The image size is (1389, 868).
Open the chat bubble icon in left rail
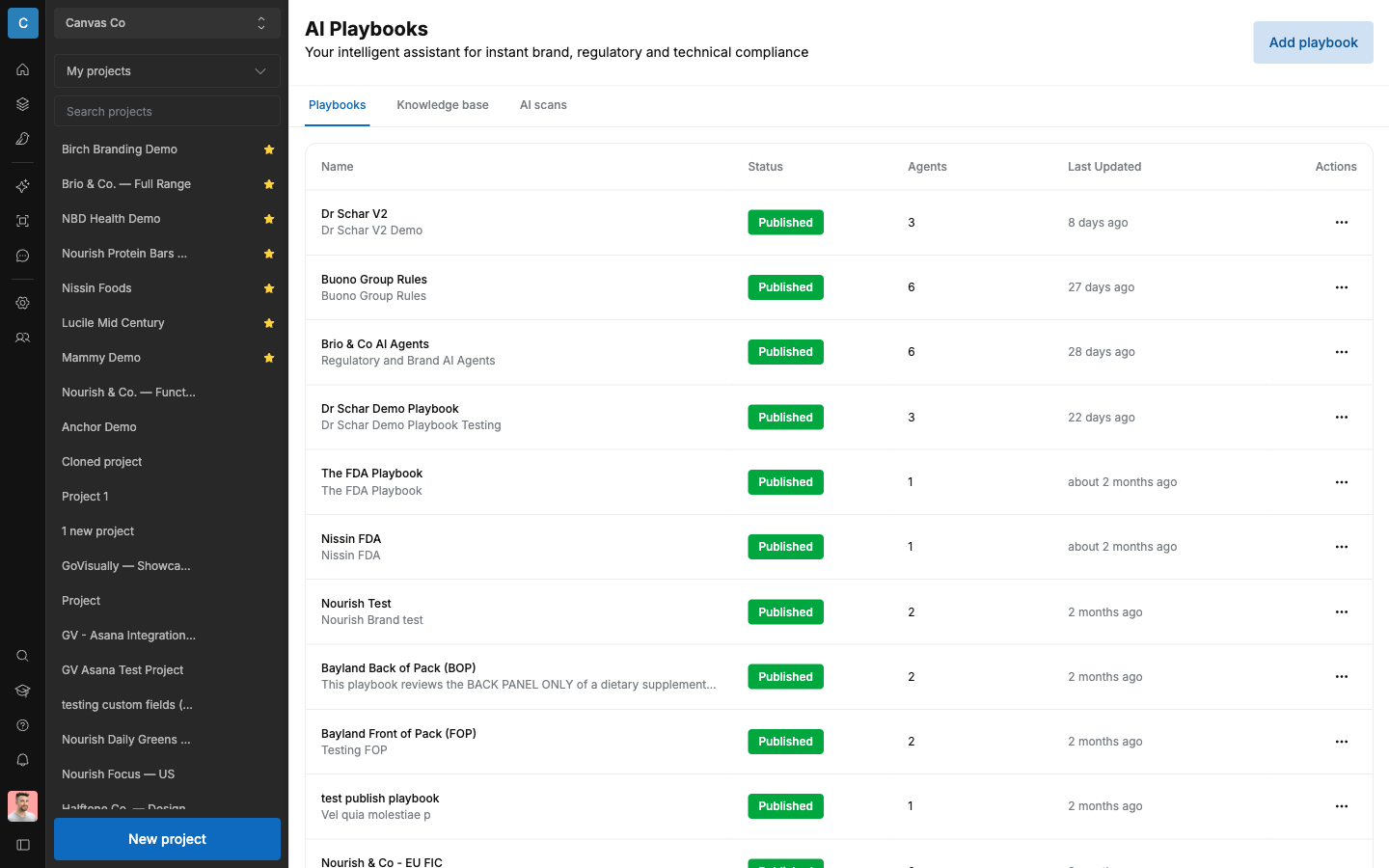coord(22,256)
